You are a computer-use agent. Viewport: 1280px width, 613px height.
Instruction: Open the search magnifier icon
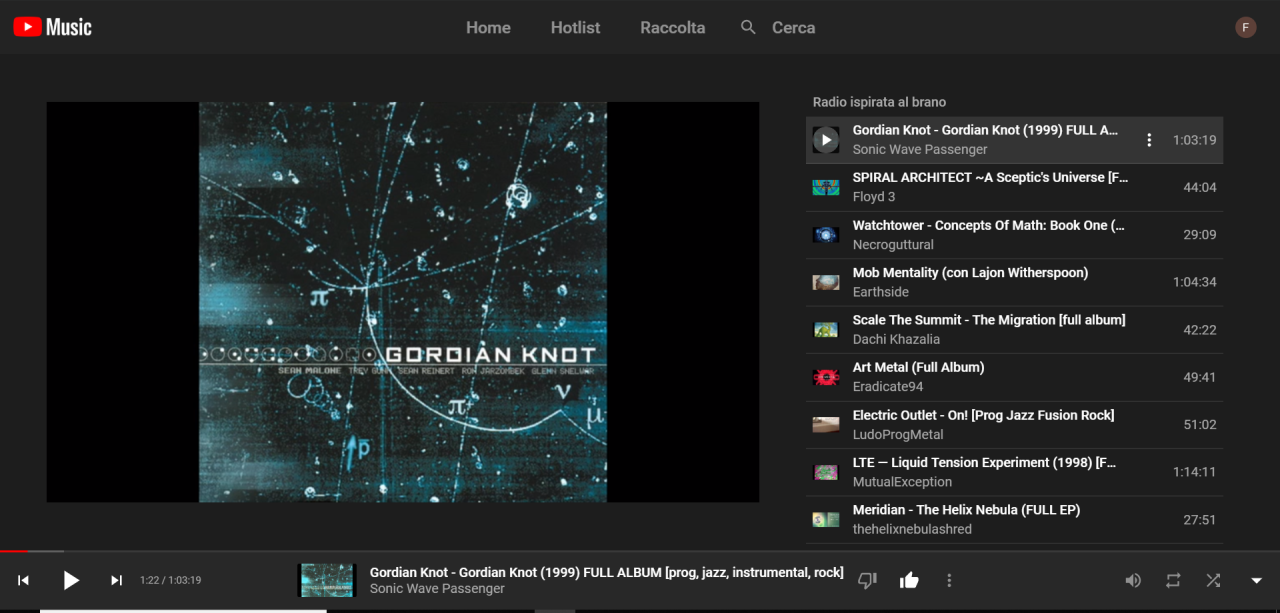[x=748, y=27]
